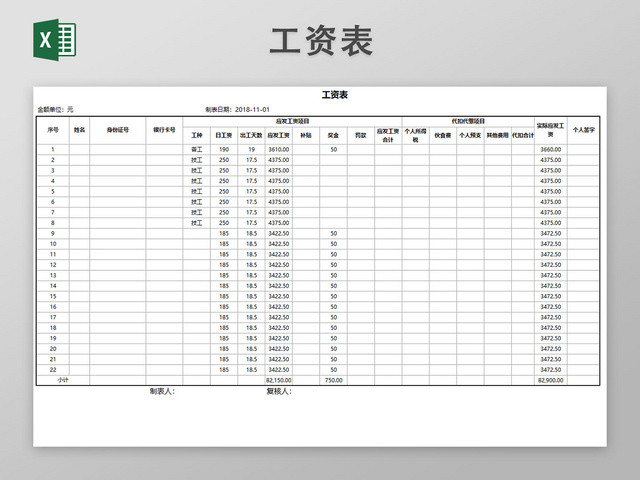This screenshot has height=480, width=640.
Task: Select row number 16 cell
Action: 53,307
